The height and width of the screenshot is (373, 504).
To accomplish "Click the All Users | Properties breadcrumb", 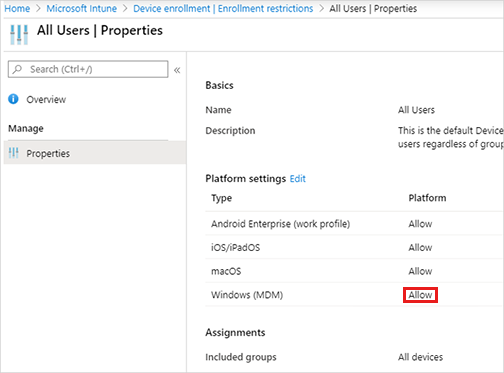I will pyautogui.click(x=373, y=8).
